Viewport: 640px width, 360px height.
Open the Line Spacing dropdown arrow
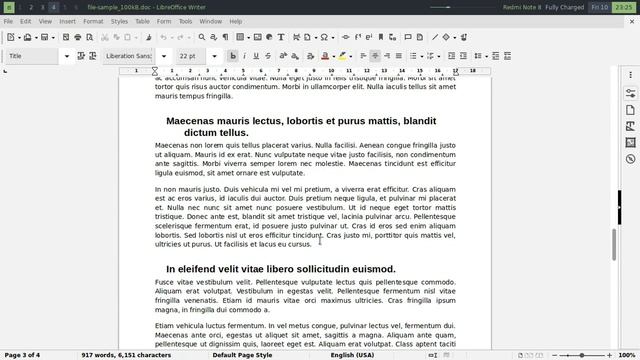486,56
